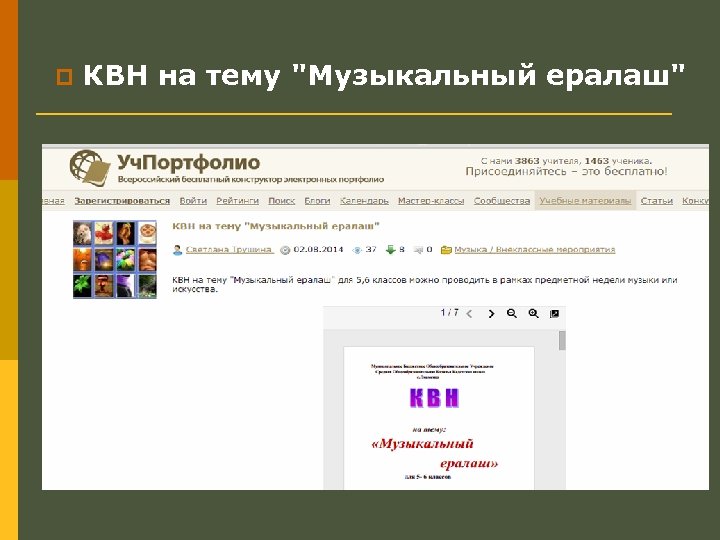Screen dimensions: 720x540
Task: Open the Поиск menu item
Action: [x=281, y=201]
